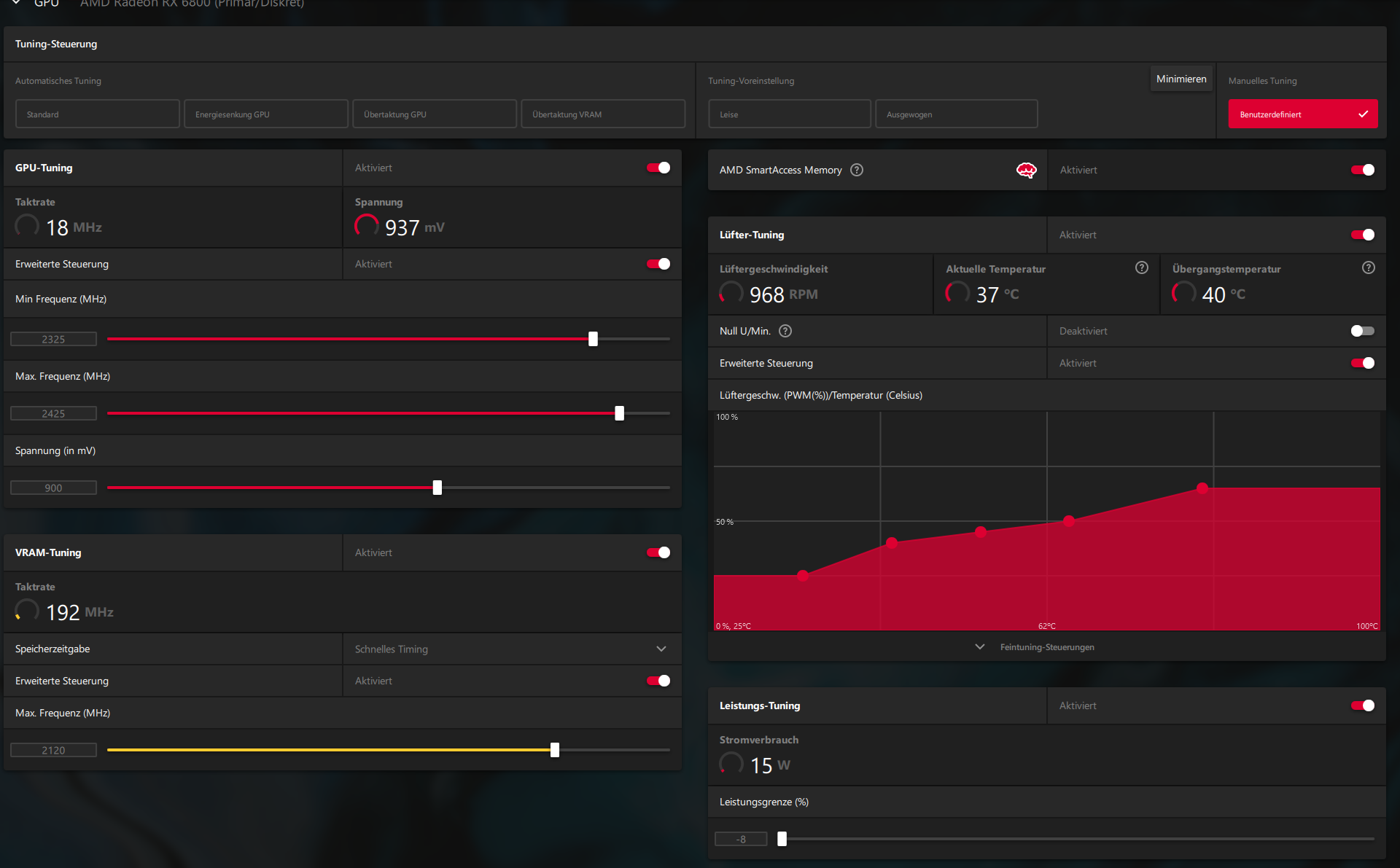The width and height of the screenshot is (1400, 868).
Task: Open the Speicherzeitgabe Schnelles Timing dropdown
Action: [x=512, y=649]
